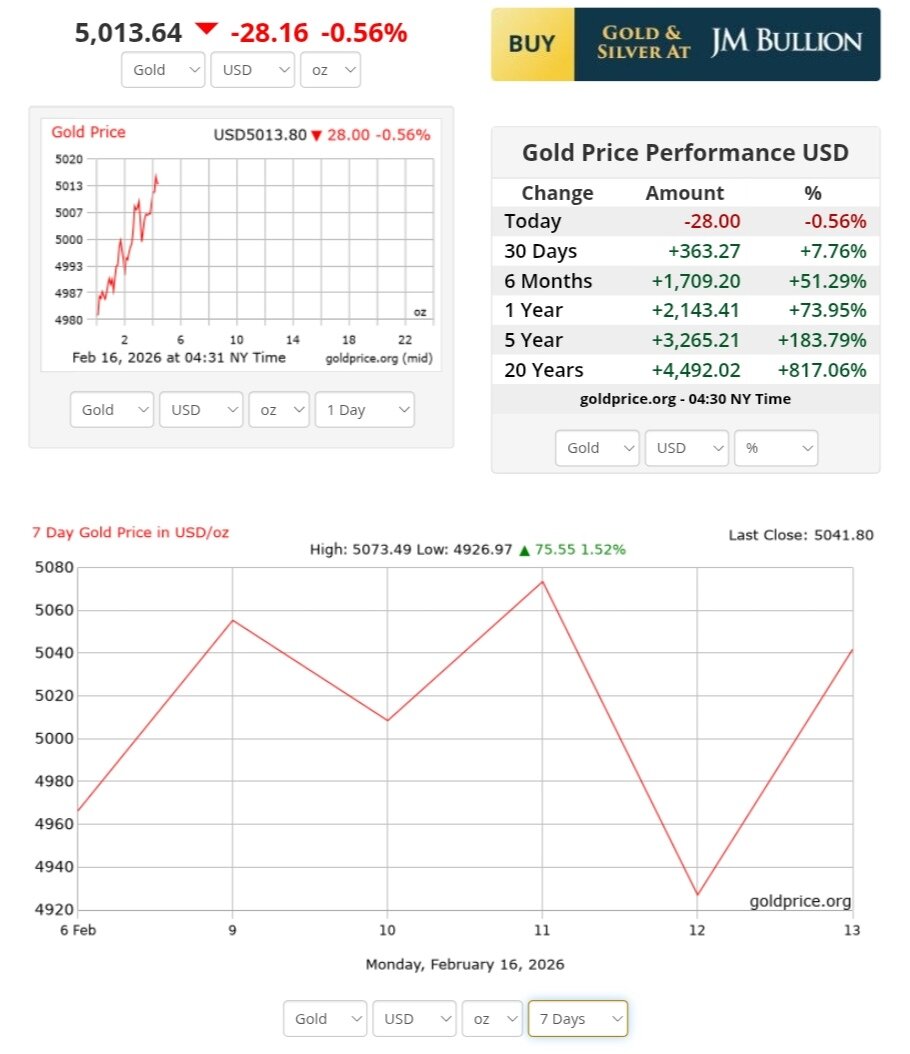Expand the 7 Days time range dropdown
910x1054 pixels.
578,1019
